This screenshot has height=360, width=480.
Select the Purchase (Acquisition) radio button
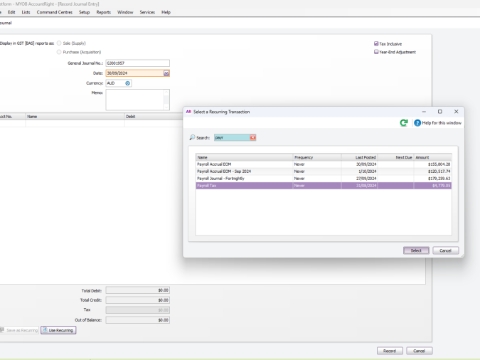(x=59, y=52)
